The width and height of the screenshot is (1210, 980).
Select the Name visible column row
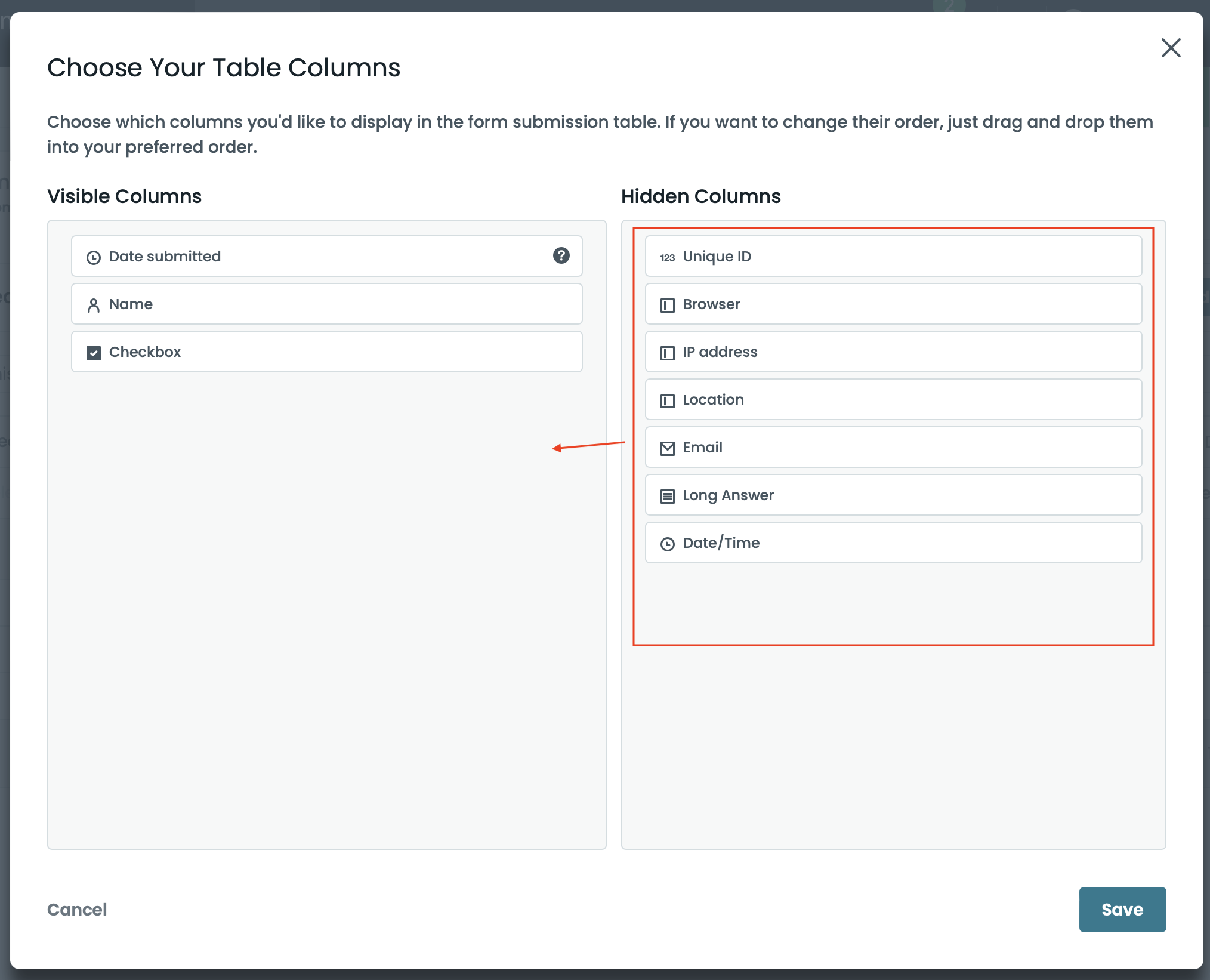click(326, 304)
